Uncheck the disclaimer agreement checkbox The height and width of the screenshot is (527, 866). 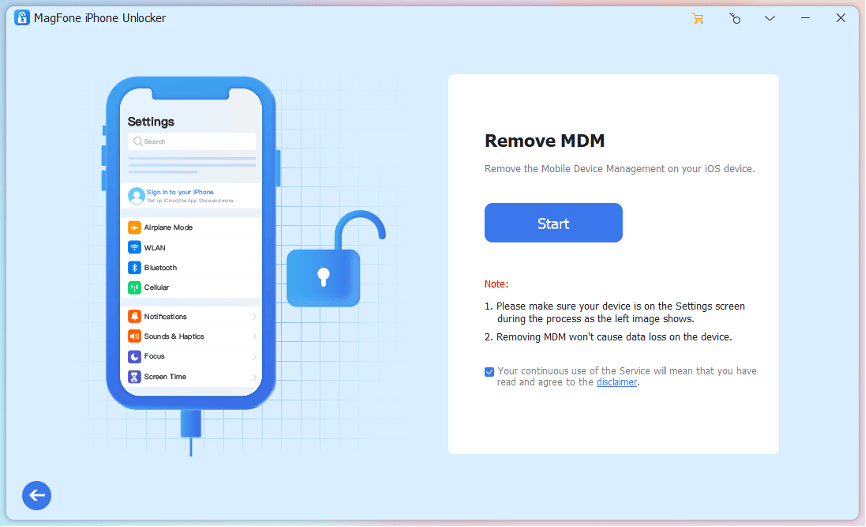pos(489,372)
